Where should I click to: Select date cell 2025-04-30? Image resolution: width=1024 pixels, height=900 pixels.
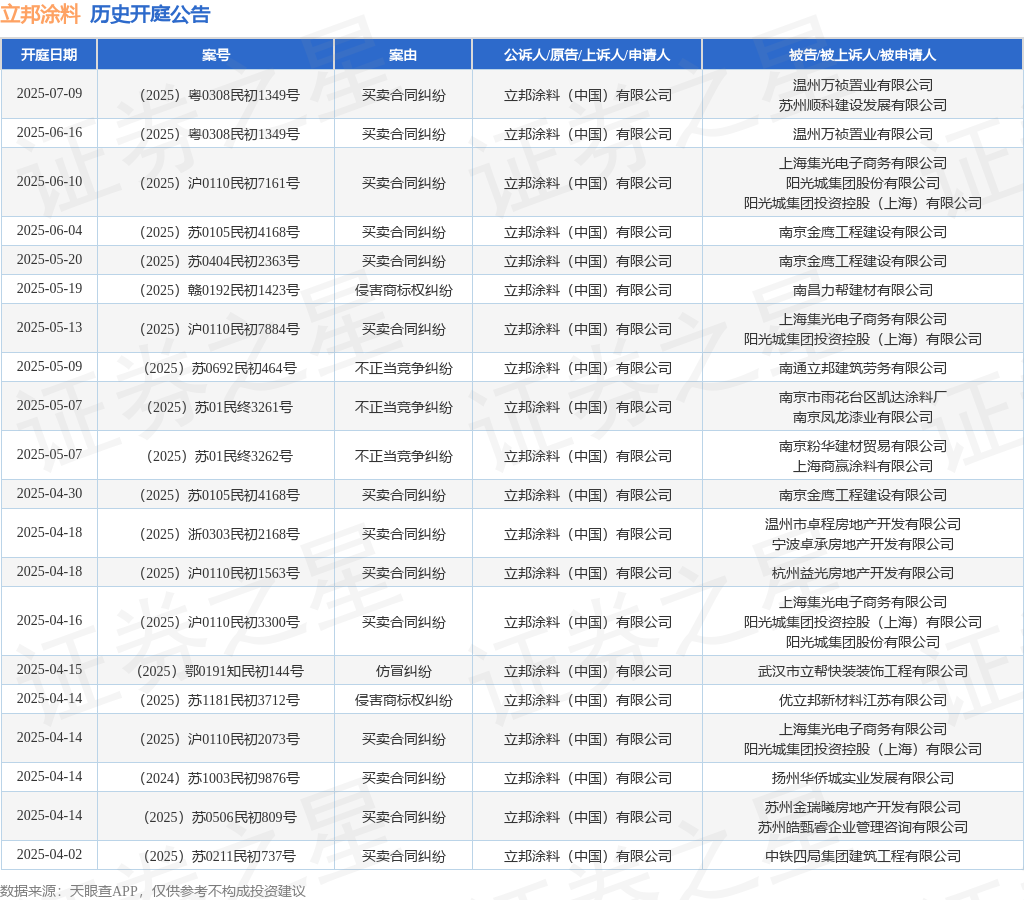(50, 494)
